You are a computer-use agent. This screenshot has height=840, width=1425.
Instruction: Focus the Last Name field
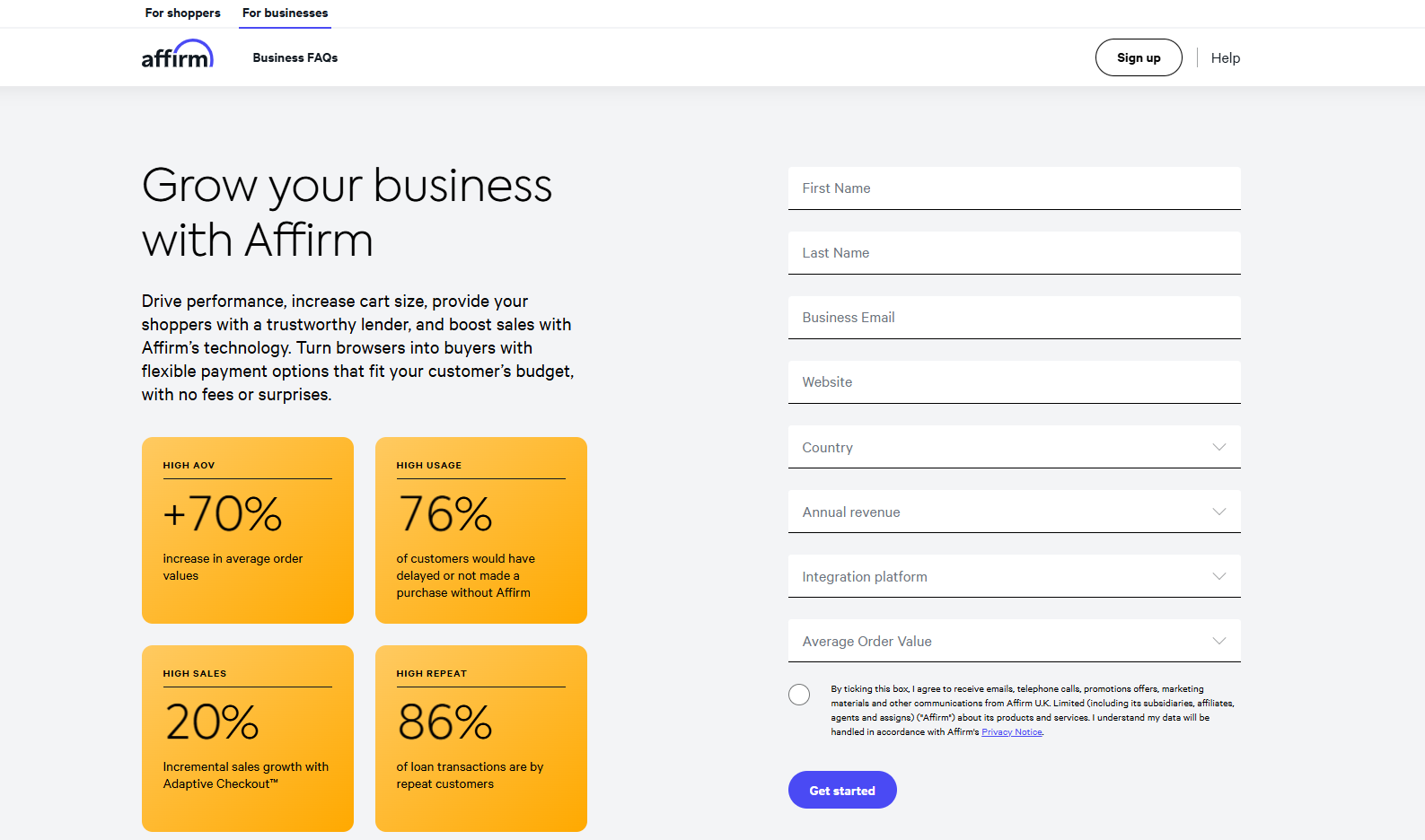[1015, 253]
